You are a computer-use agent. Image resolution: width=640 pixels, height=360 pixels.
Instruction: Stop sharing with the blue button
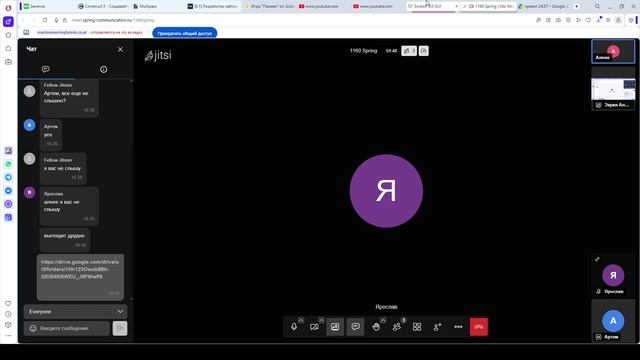(x=184, y=33)
